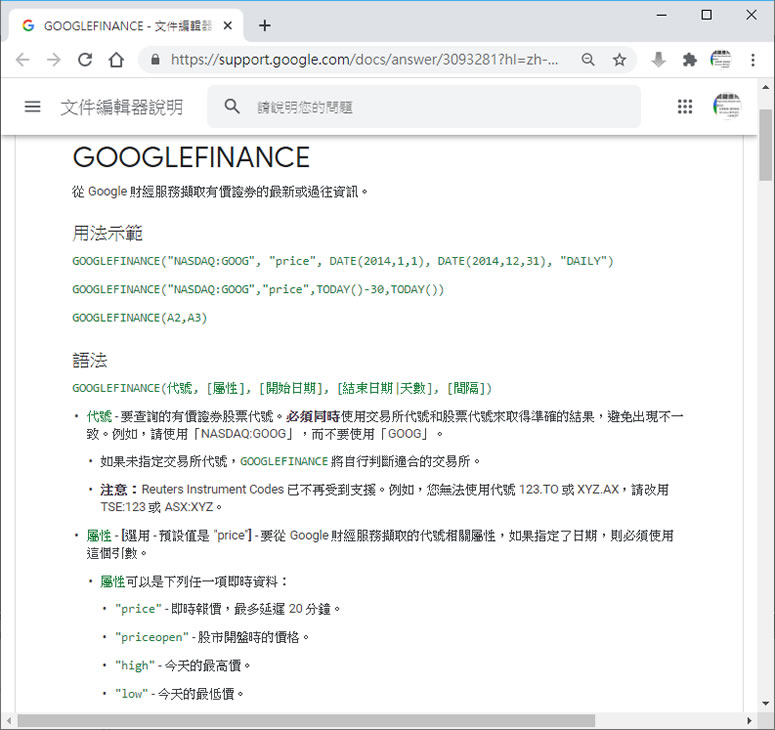The height and width of the screenshot is (730, 775).
Task: Click the search magnifier in help search box
Action: 232,106
